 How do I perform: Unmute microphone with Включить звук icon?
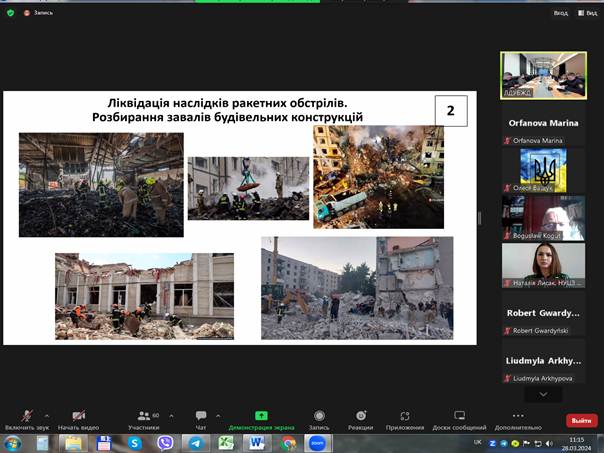[x=26, y=416]
